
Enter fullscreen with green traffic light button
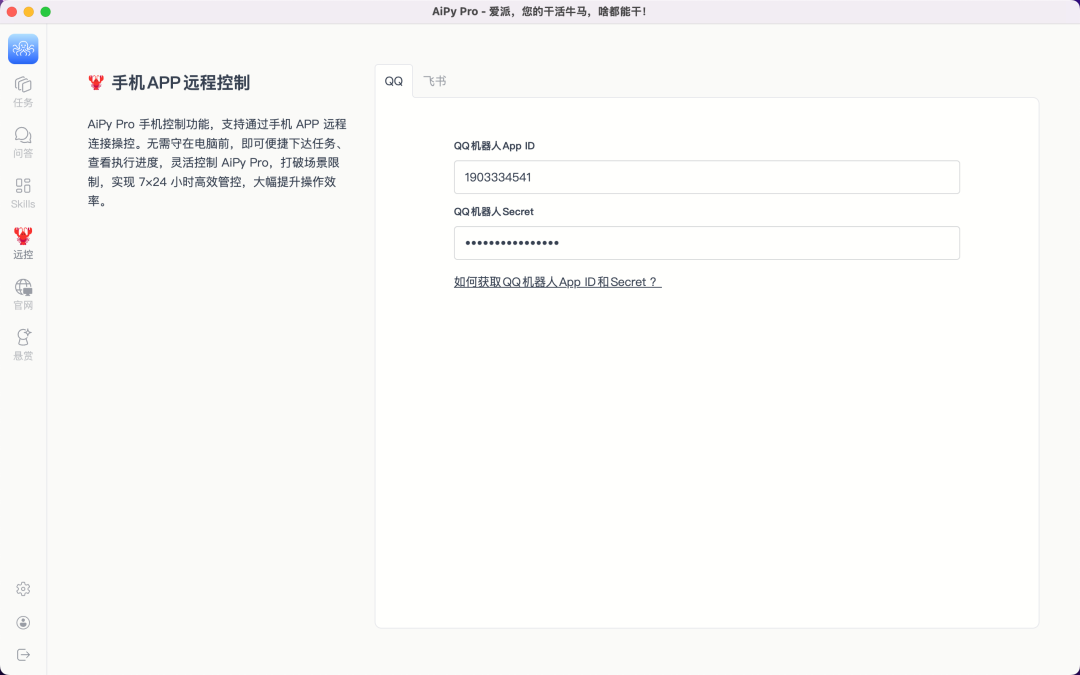point(44,10)
